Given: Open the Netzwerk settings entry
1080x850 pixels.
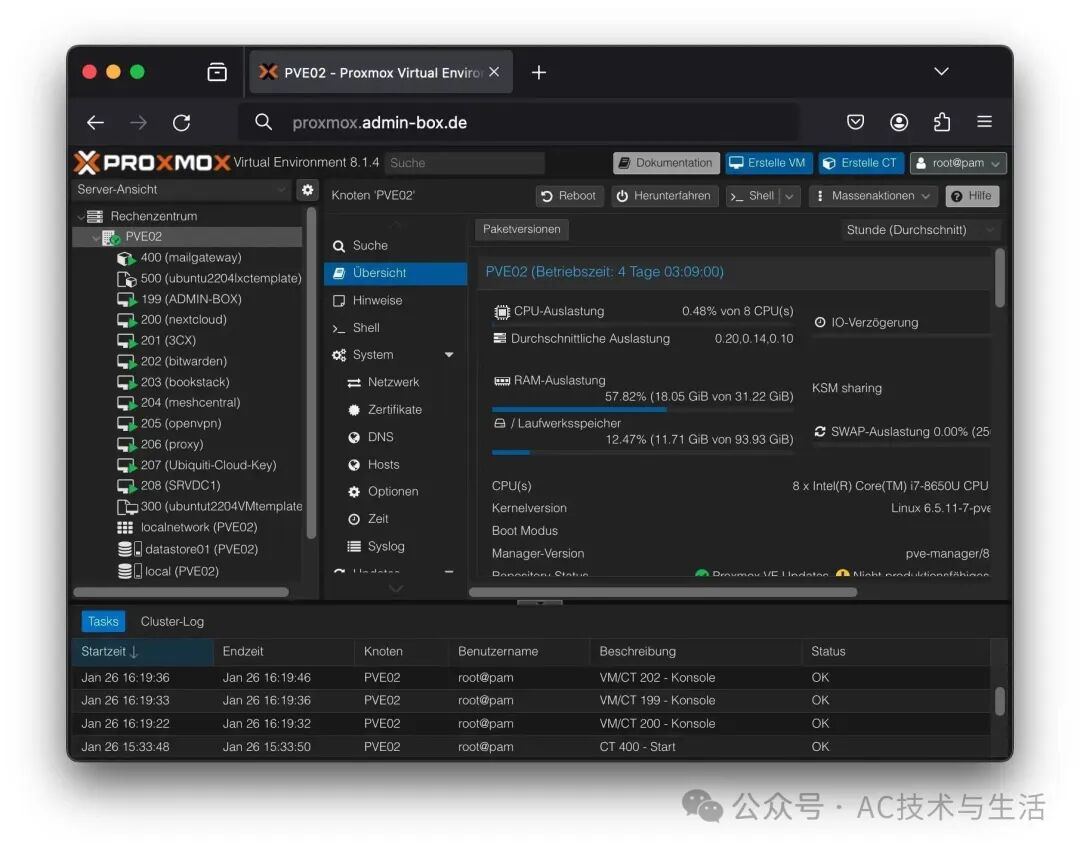Looking at the screenshot, I should click(x=393, y=382).
